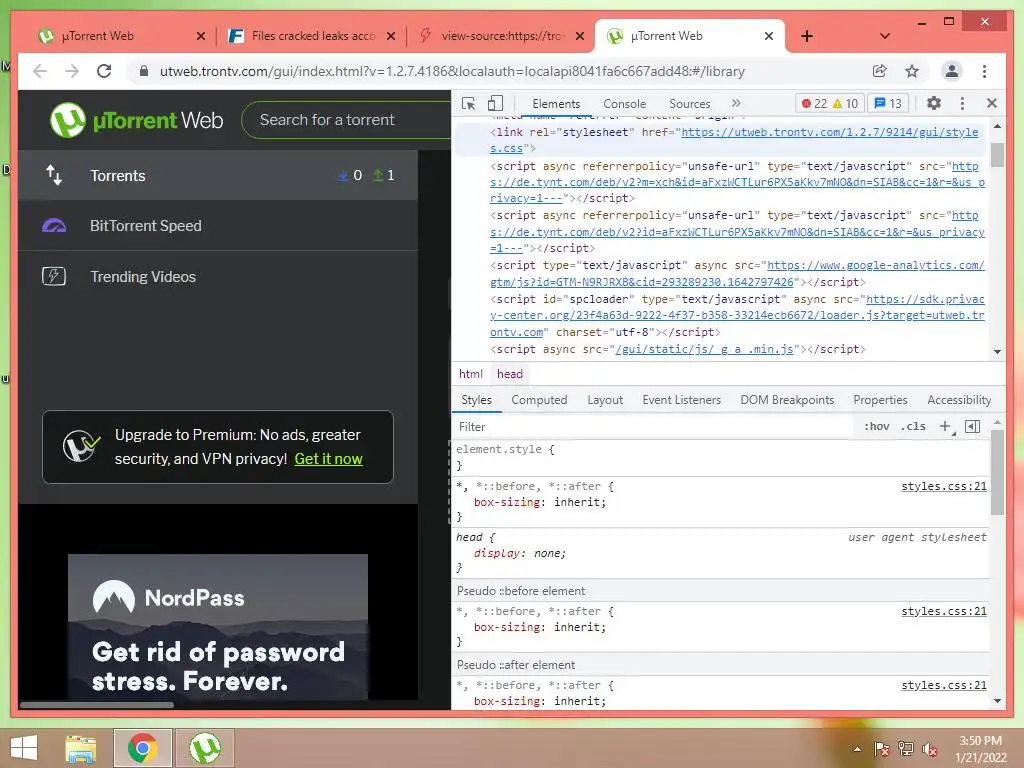Screen dimensions: 1024x768
Task: Switch to the Event Listeners tab
Action: 681,400
